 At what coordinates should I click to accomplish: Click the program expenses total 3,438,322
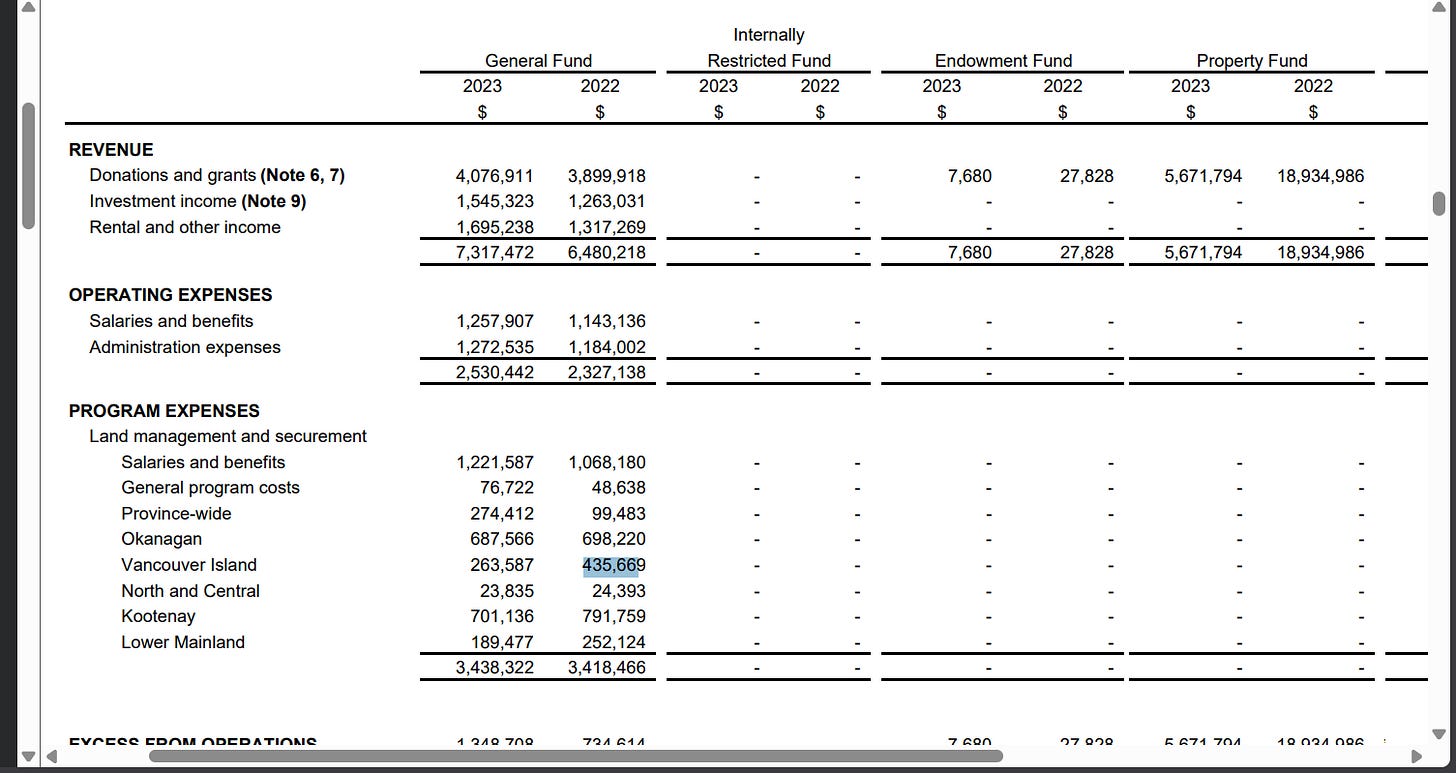(494, 667)
